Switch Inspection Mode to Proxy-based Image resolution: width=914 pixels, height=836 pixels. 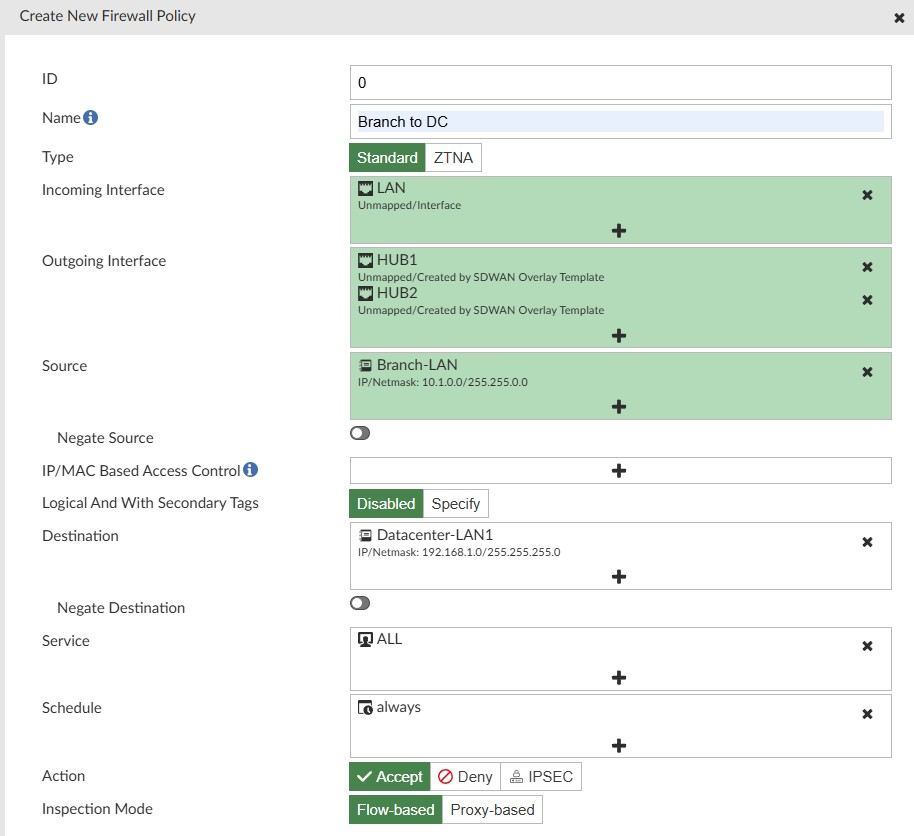[492, 810]
